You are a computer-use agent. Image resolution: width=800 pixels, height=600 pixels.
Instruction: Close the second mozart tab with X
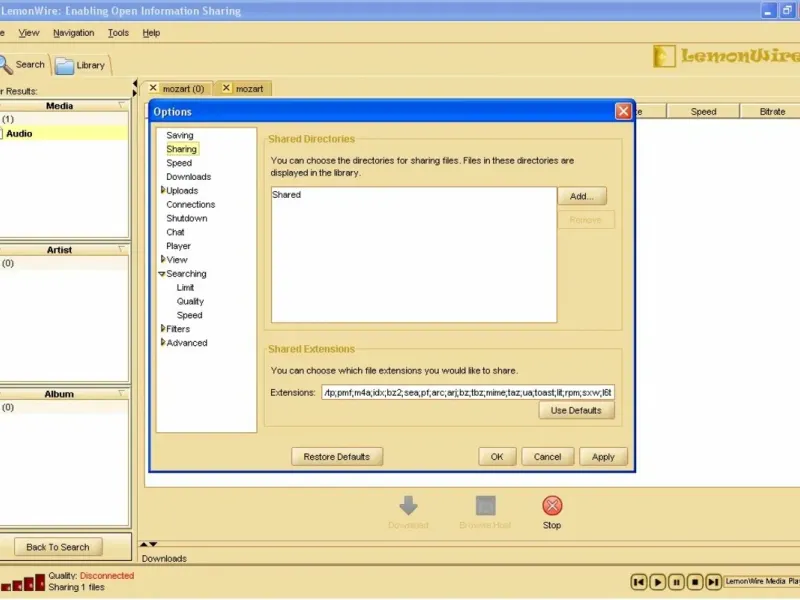coord(226,88)
